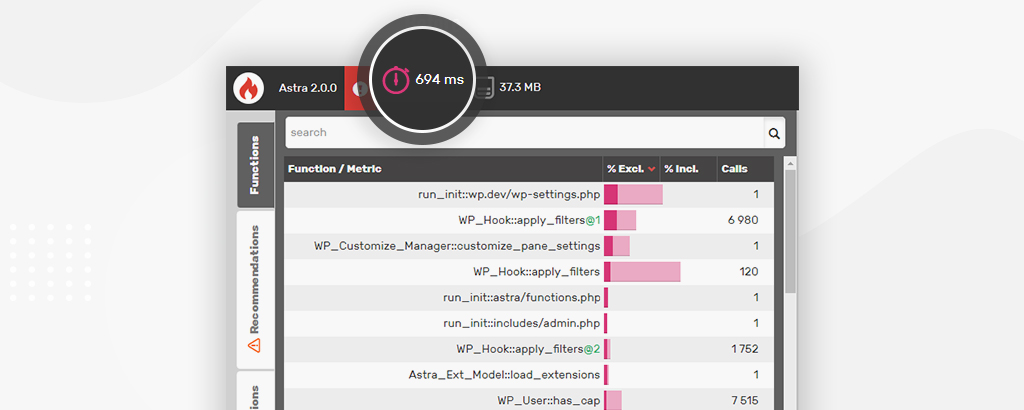
Task: Select the WP_Hook::apply_filters row with 120 calls
Action: pyautogui.click(x=529, y=272)
